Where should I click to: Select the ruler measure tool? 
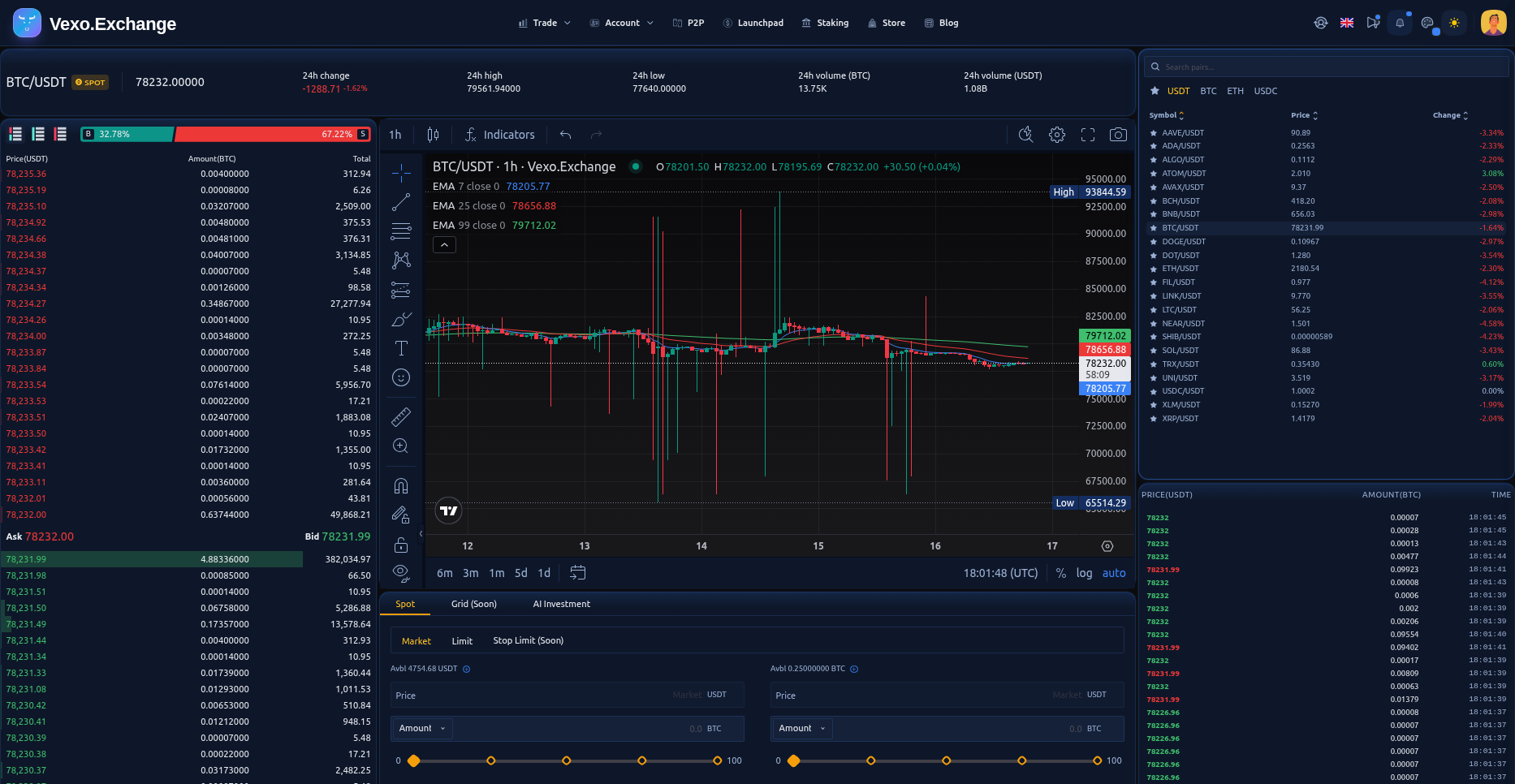pos(401,417)
